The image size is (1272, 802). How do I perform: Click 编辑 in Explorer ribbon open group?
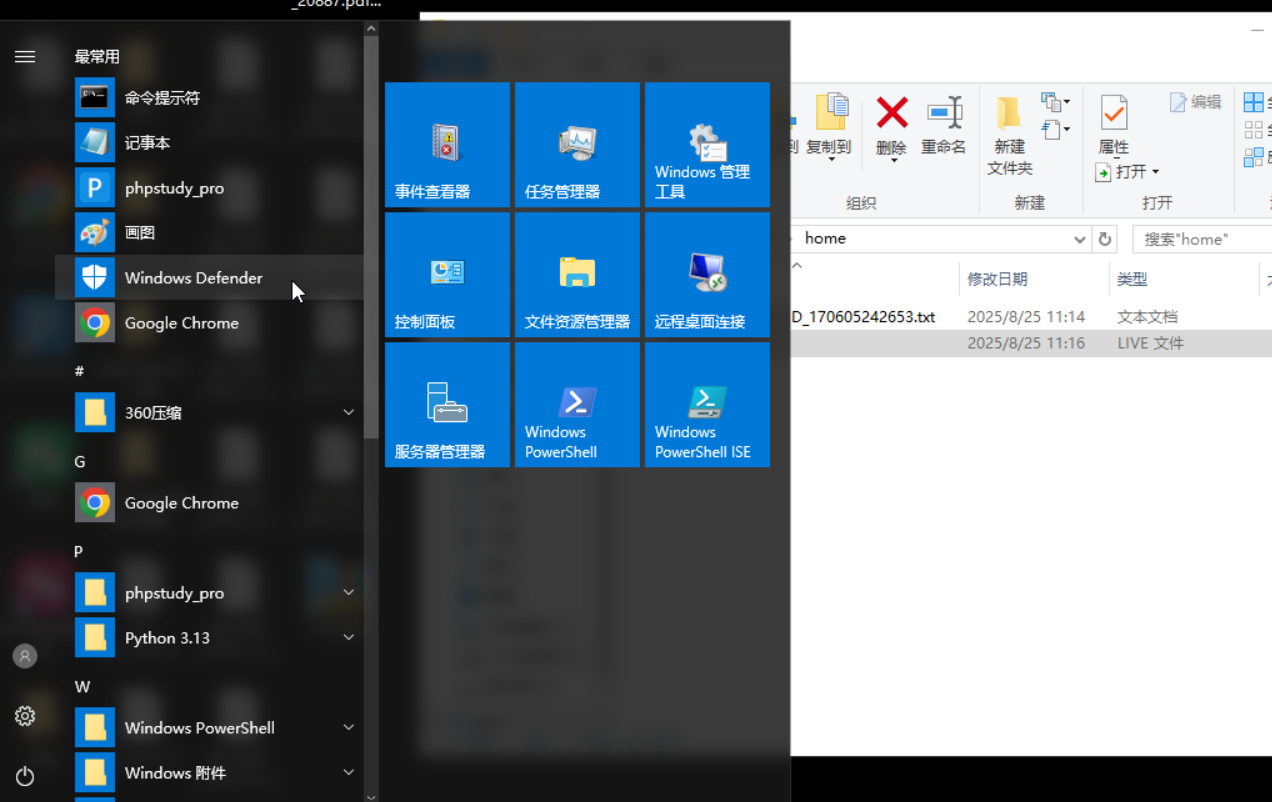[x=1196, y=102]
